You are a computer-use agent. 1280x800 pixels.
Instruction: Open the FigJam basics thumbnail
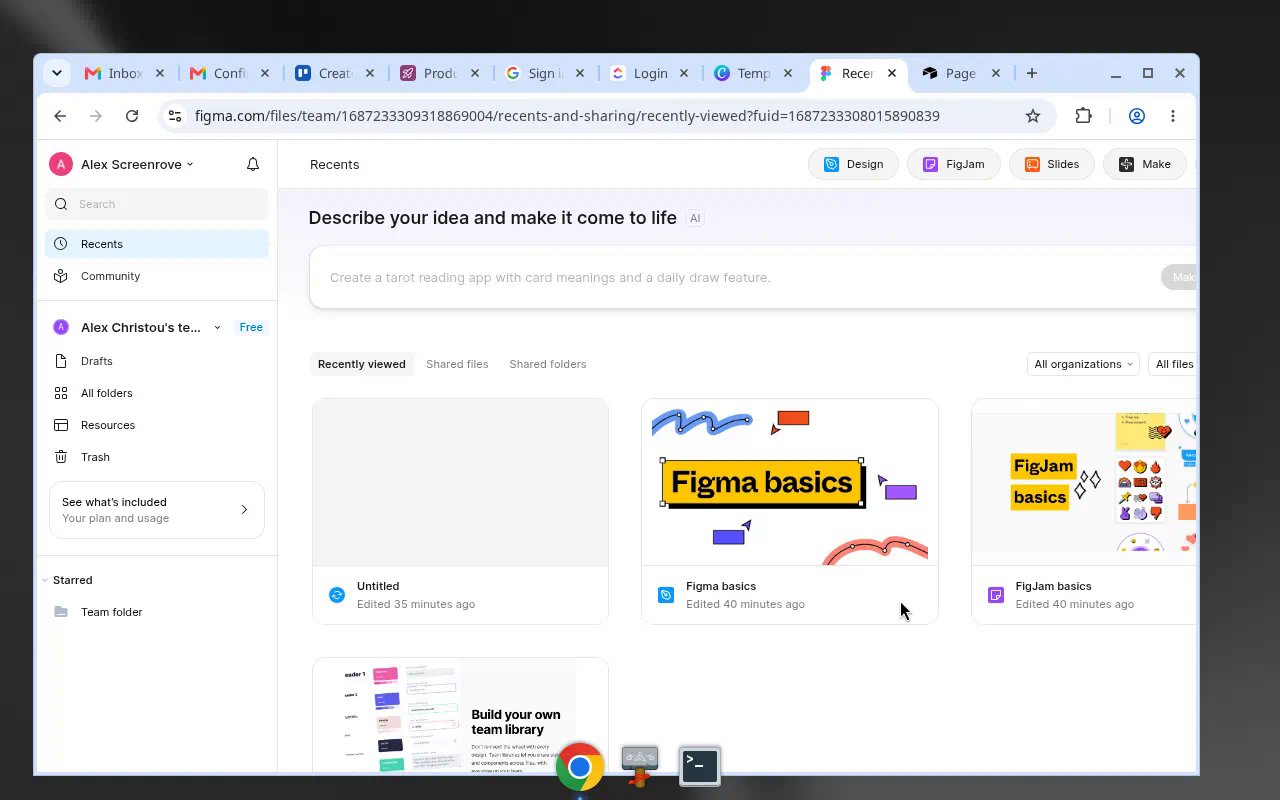click(1084, 482)
